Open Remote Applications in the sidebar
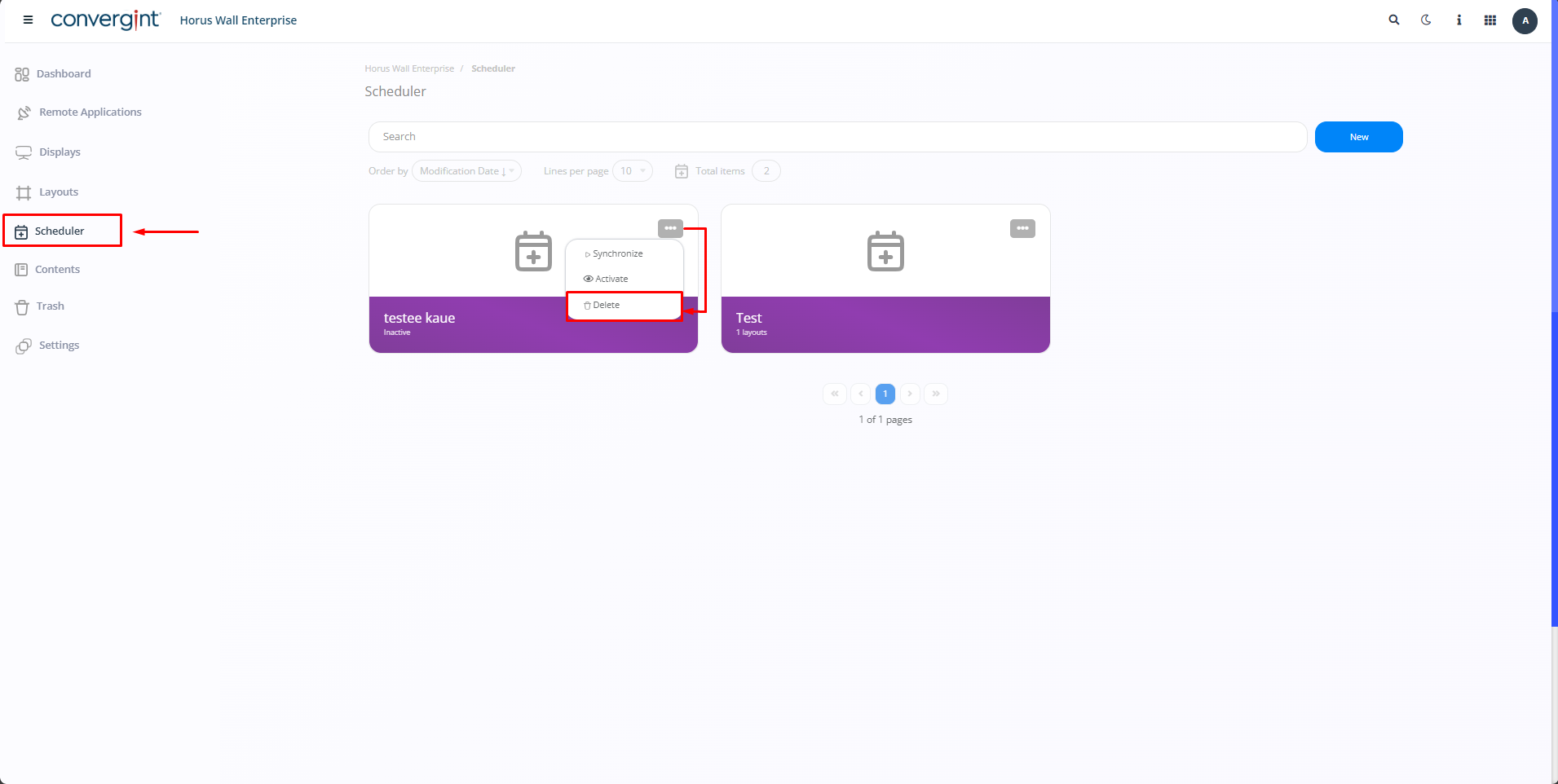Viewport: 1558px width, 784px height. pyautogui.click(x=90, y=112)
